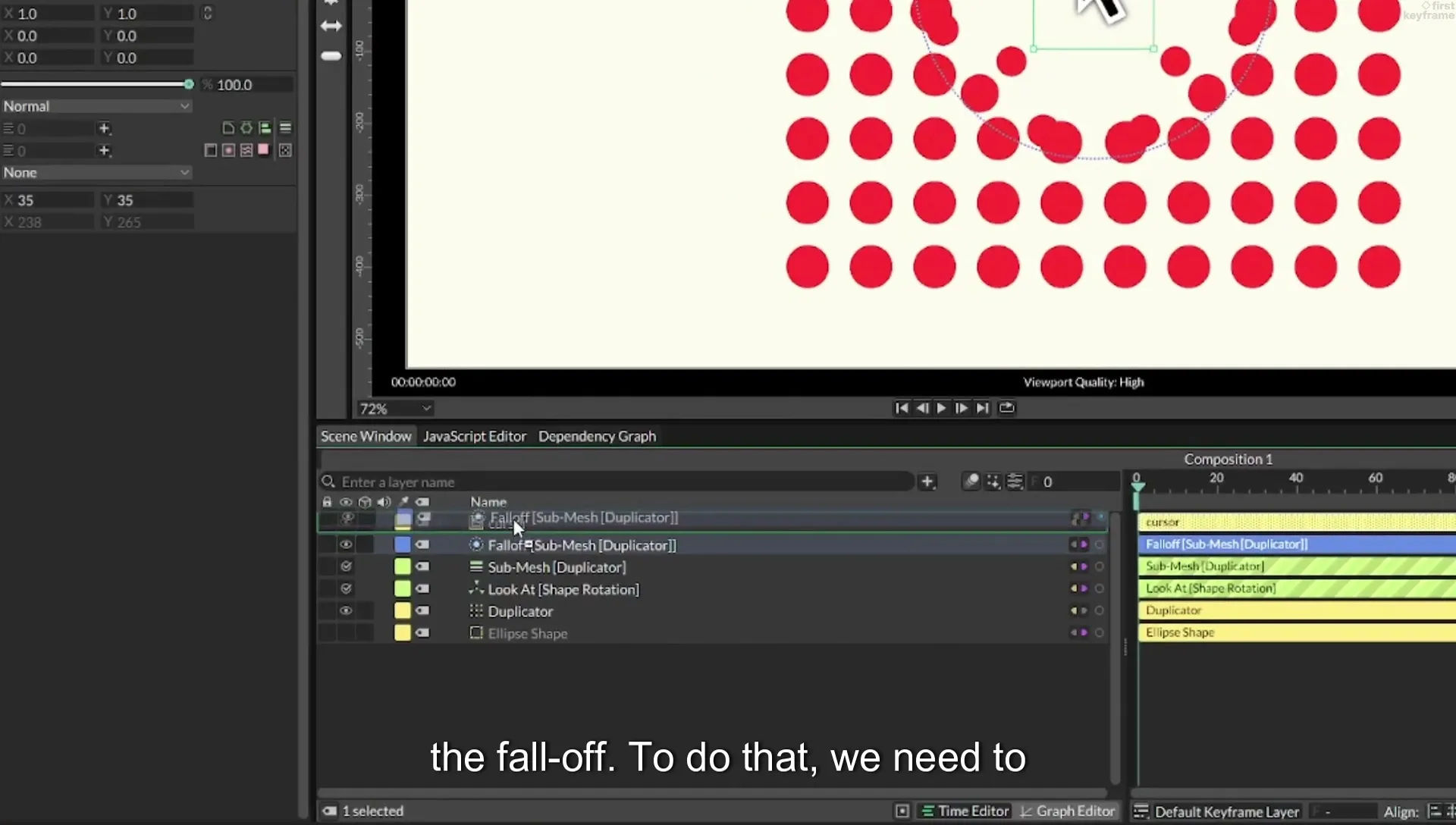Click the small square icon left of Time Editor
This screenshot has width=1456, height=825.
tap(902, 811)
